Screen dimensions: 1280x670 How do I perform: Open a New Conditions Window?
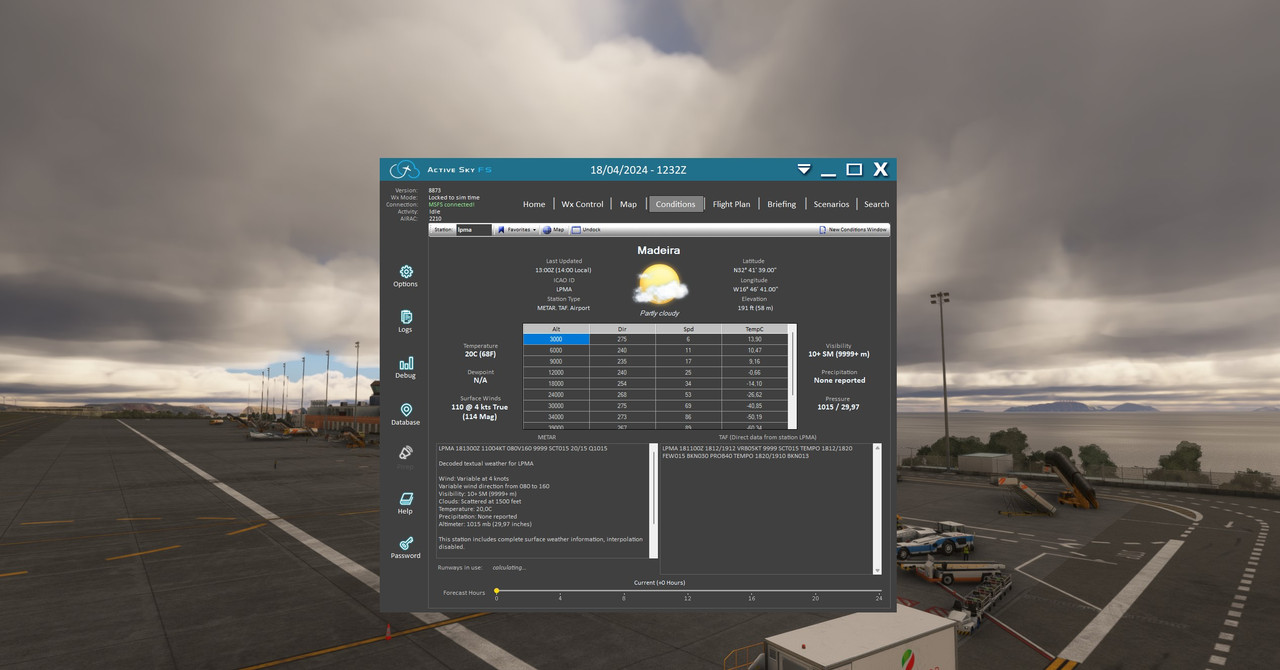853,230
